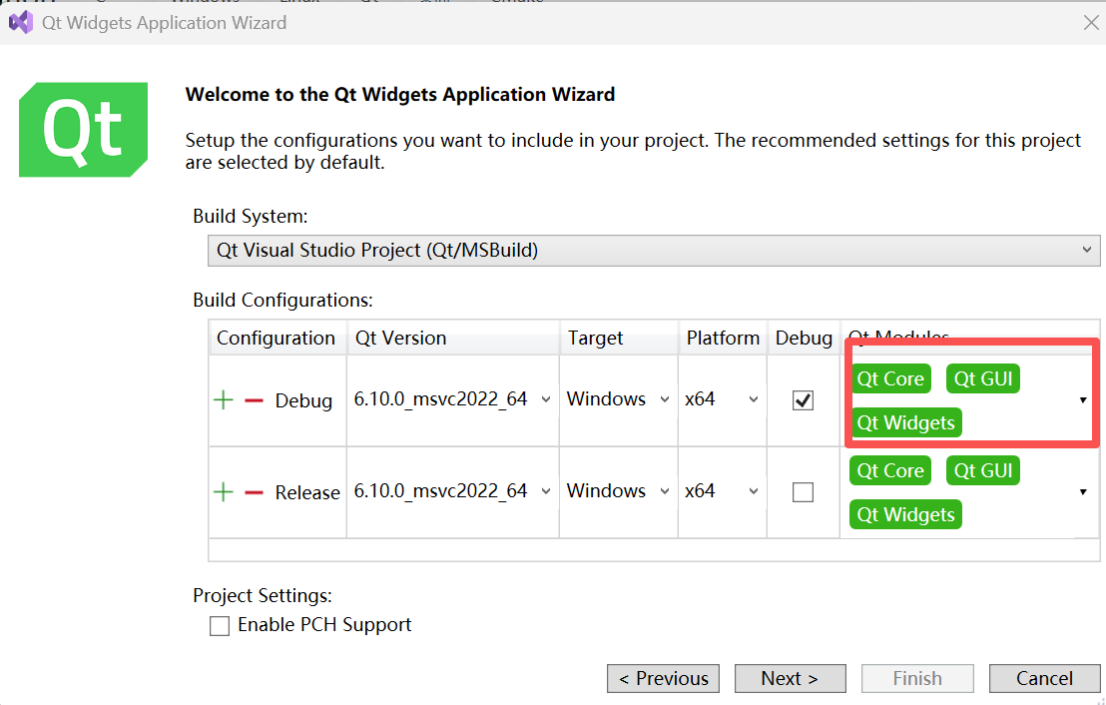Click the Qt Widgets tag in Release row
1106x705 pixels.
[906, 514]
